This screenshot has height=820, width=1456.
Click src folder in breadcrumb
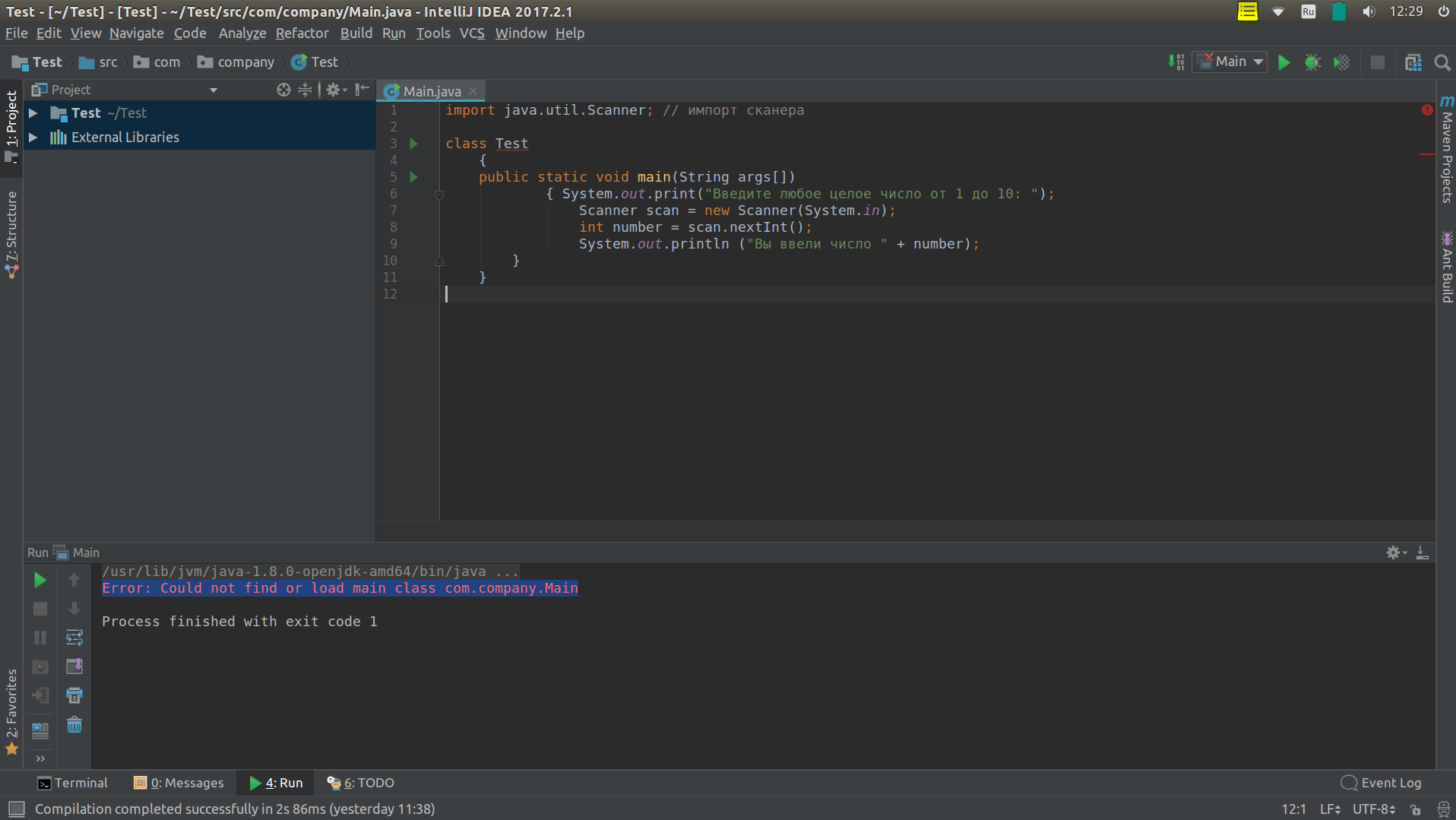coord(99,62)
